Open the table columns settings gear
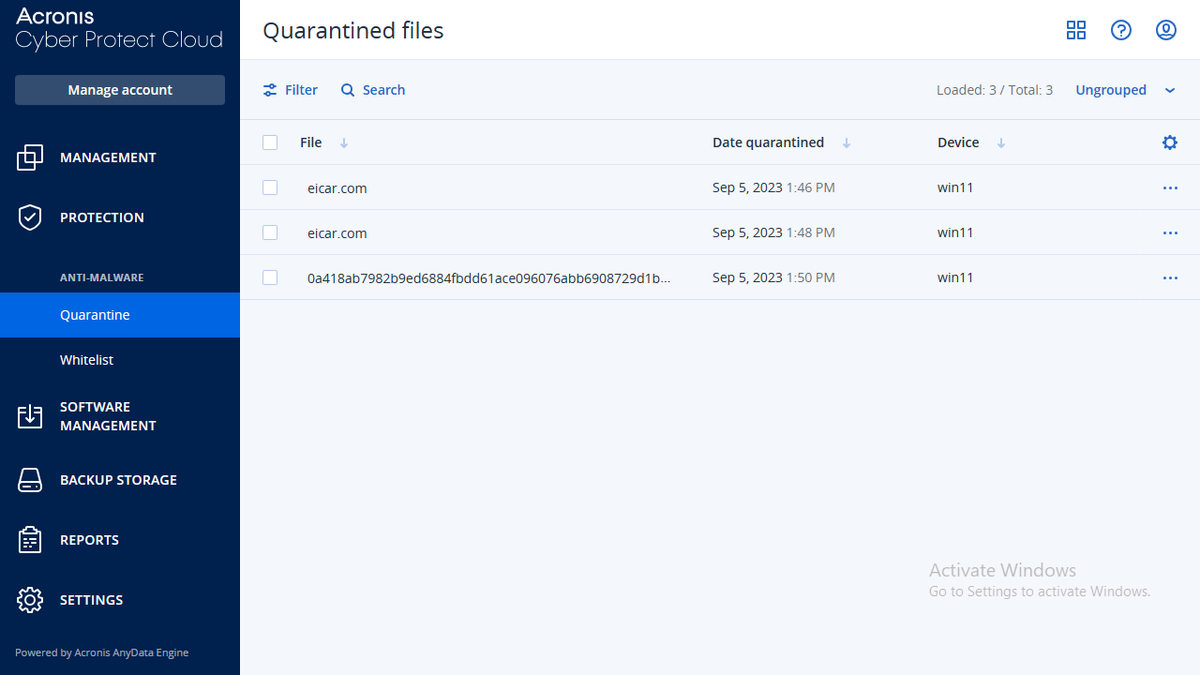The height and width of the screenshot is (675, 1200). tap(1169, 142)
